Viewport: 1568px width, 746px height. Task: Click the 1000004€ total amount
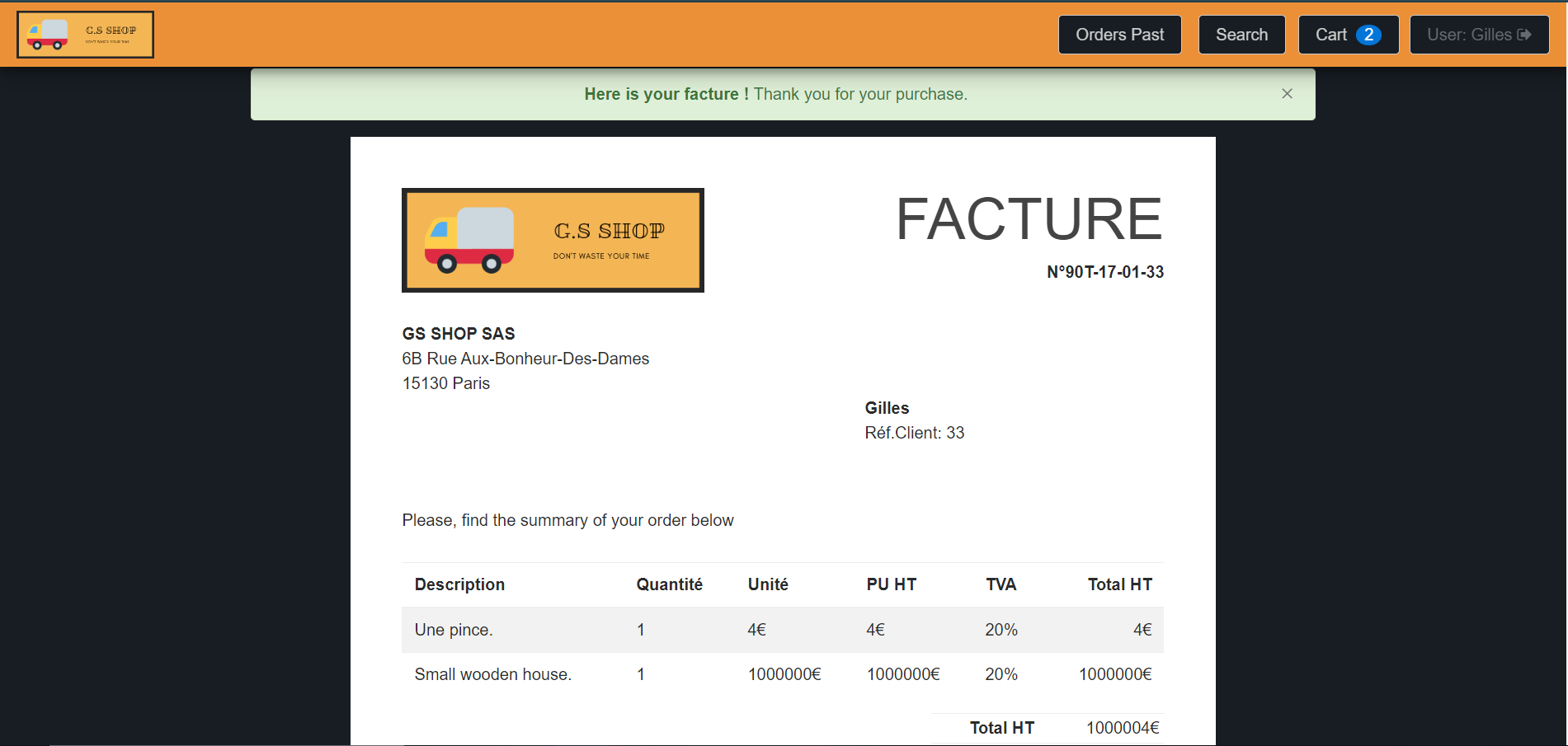1122,728
